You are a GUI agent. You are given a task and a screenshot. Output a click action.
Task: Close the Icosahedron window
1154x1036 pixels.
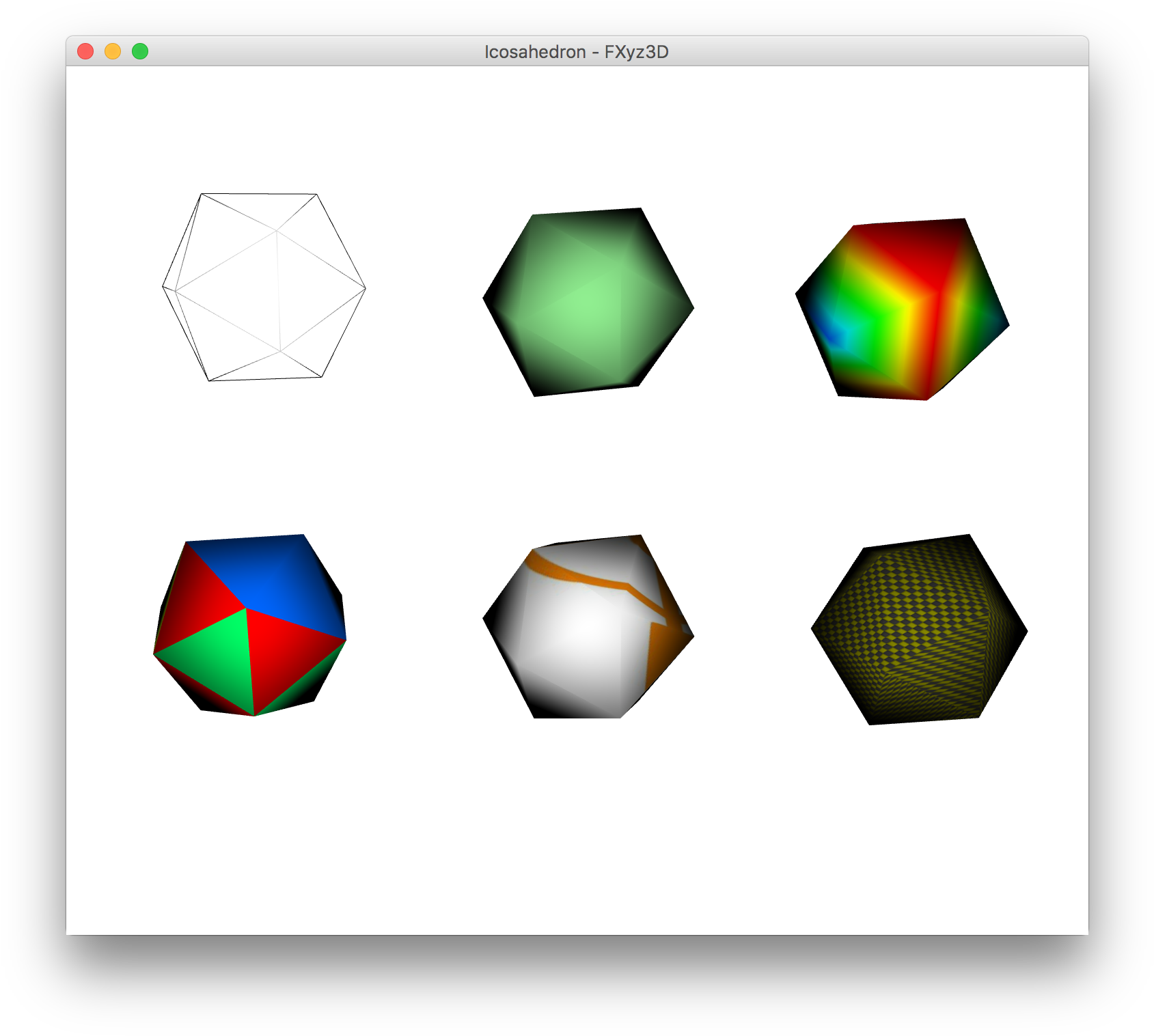[x=85, y=51]
